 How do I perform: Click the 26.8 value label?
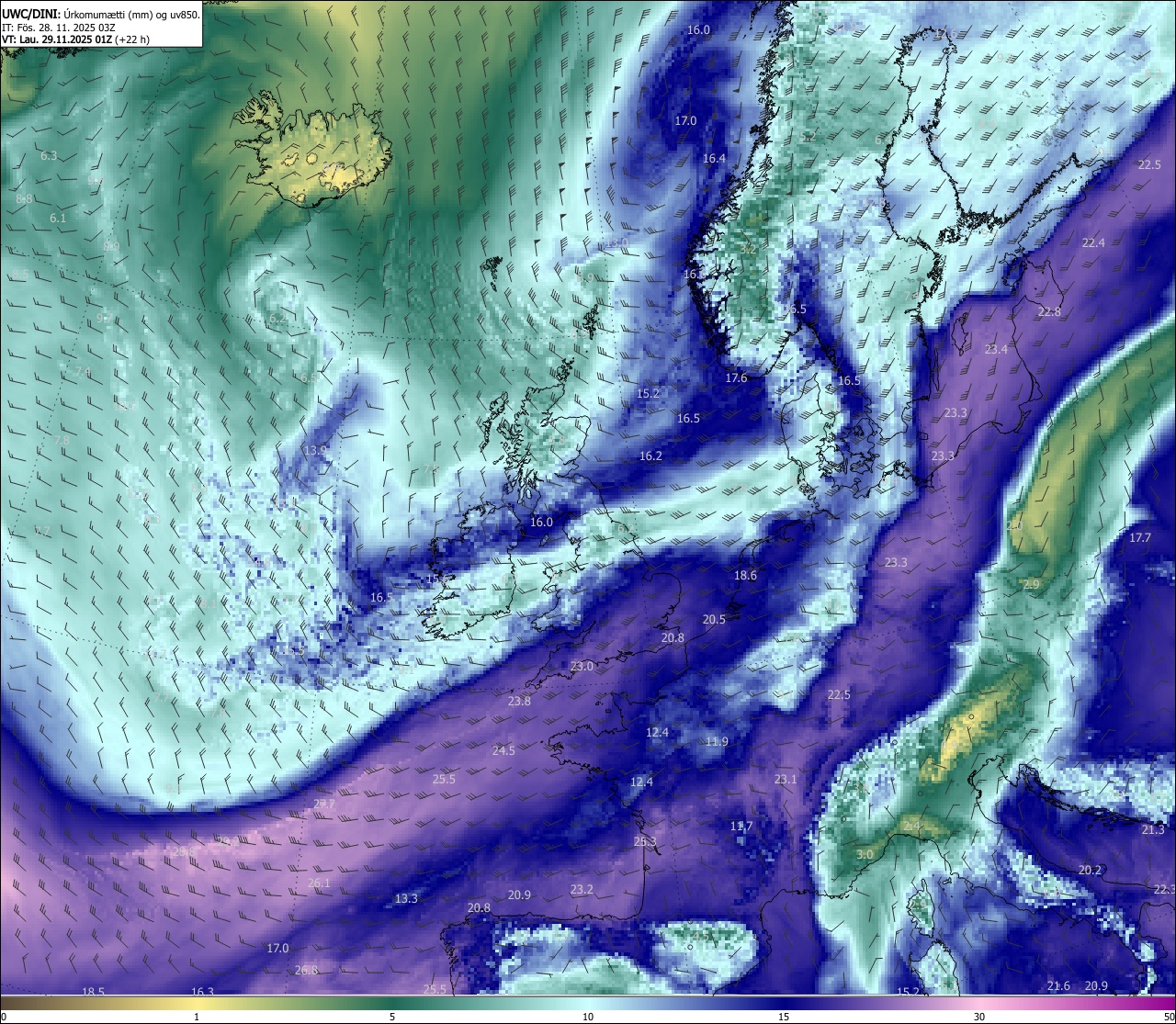(307, 971)
